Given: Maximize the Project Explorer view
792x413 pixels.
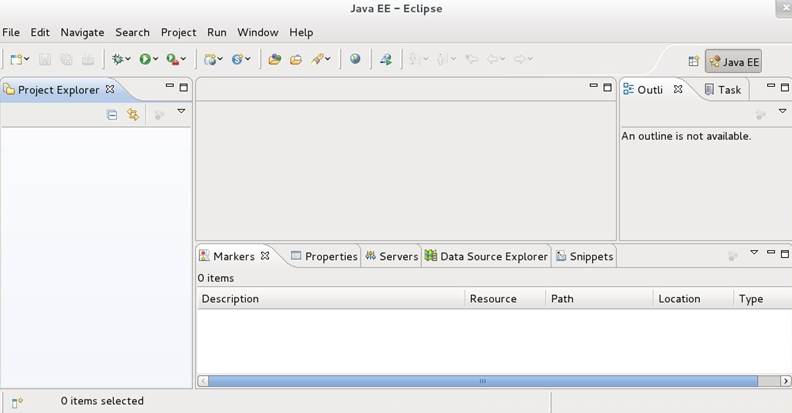Looking at the screenshot, I should pos(184,87).
